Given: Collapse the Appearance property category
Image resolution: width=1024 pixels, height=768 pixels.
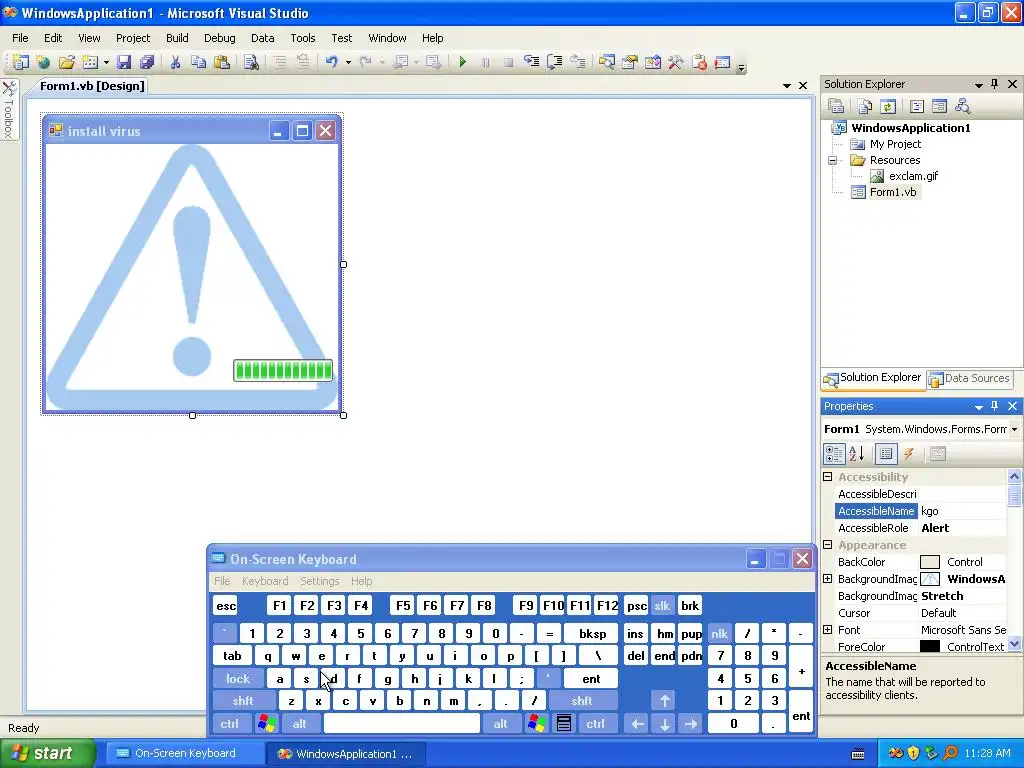Looking at the screenshot, I should pos(828,545).
